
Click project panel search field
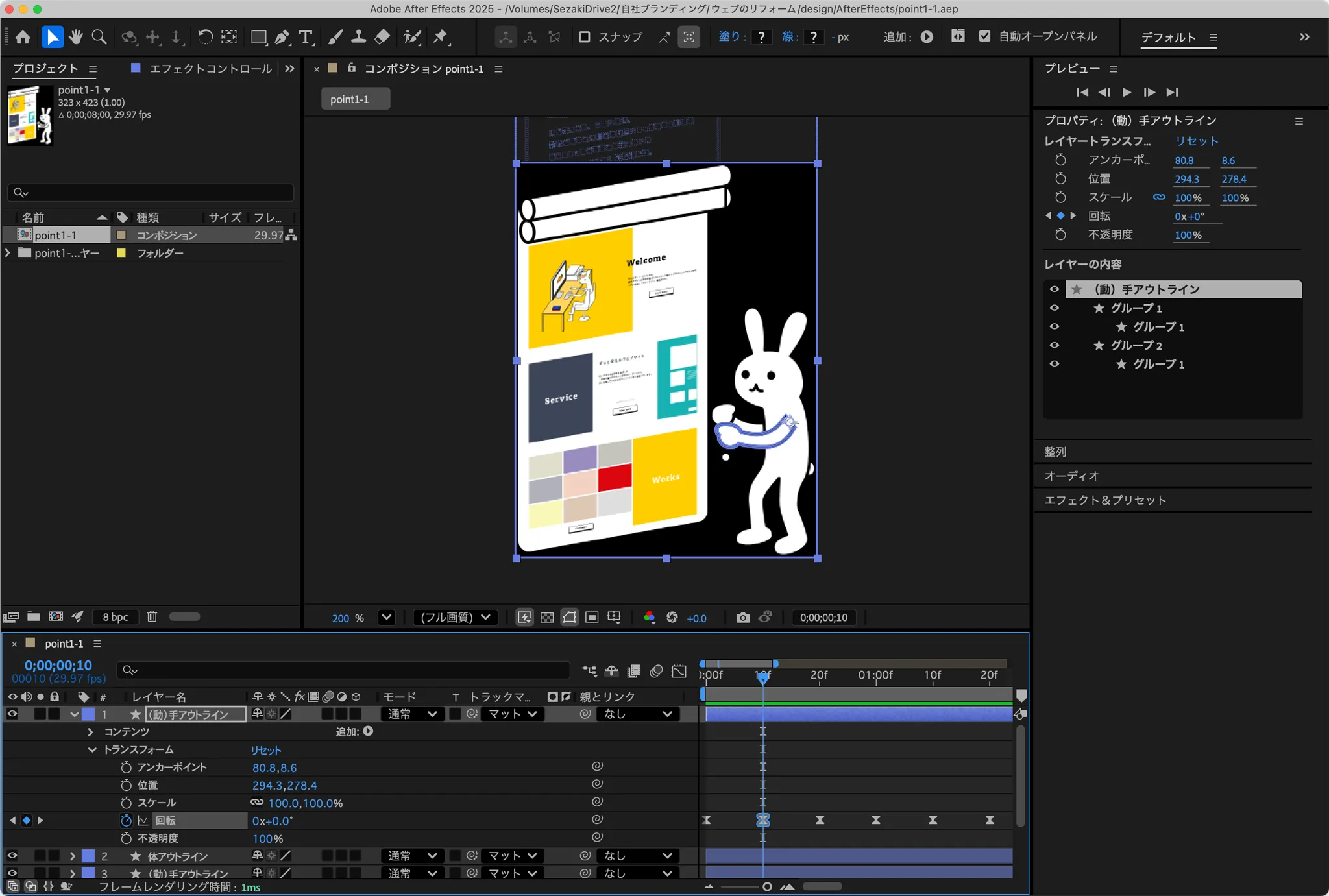click(x=151, y=193)
